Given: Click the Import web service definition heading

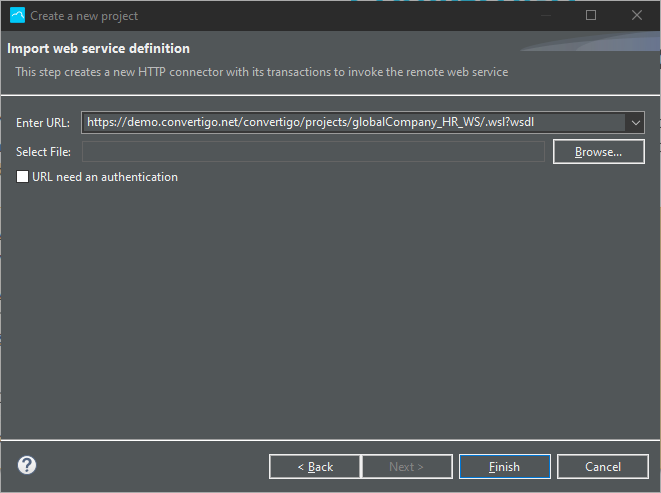Looking at the screenshot, I should (x=99, y=48).
